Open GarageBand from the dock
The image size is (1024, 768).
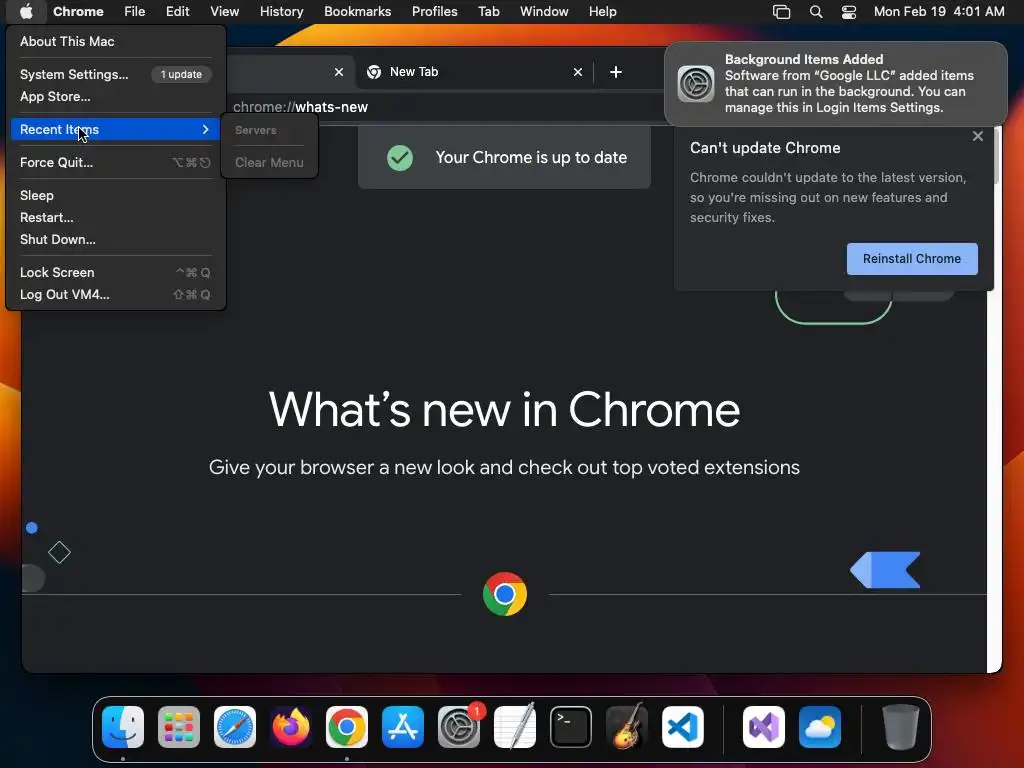627,727
